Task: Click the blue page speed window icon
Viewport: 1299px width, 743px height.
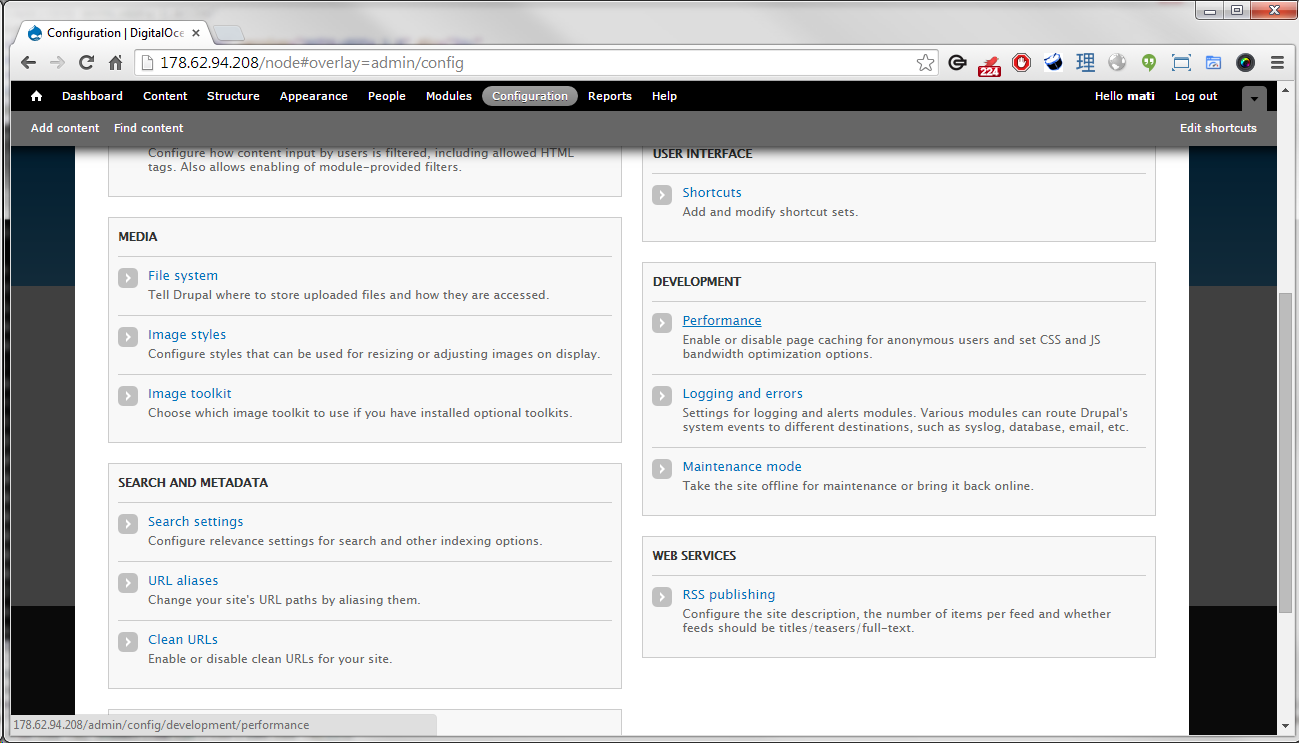Action: (1213, 63)
